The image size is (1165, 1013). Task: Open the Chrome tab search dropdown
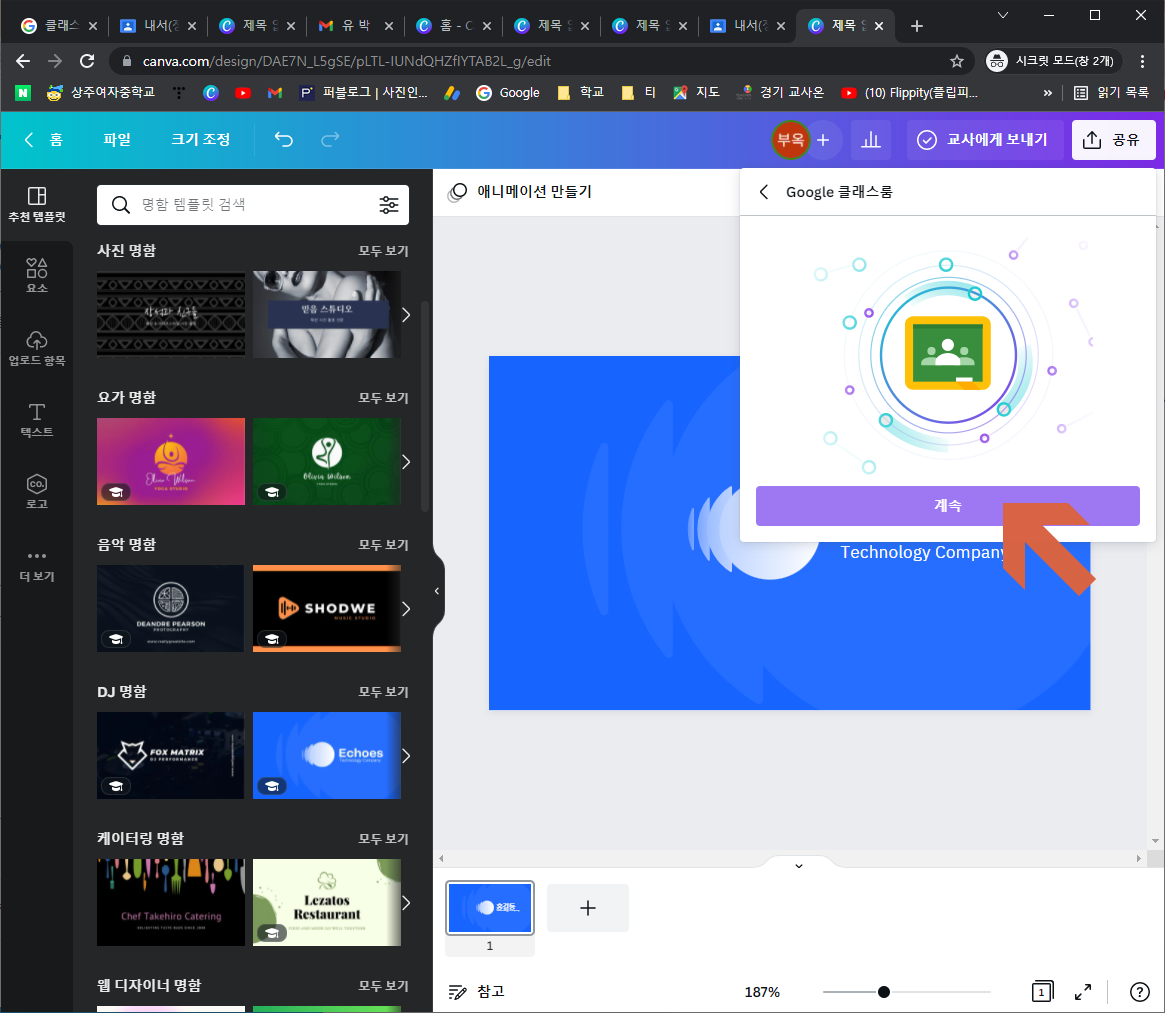click(1002, 15)
